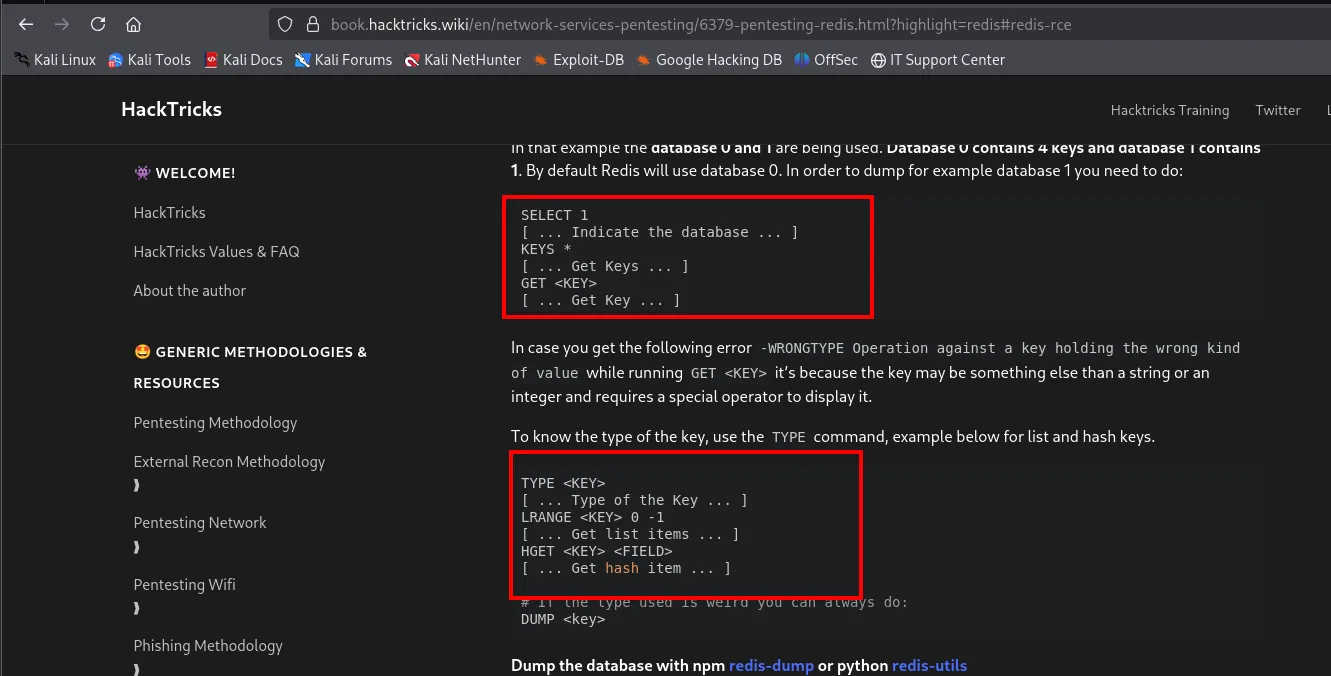Reload the page with the refresh icon
Image resolution: width=1331 pixels, height=676 pixels.
coord(98,24)
